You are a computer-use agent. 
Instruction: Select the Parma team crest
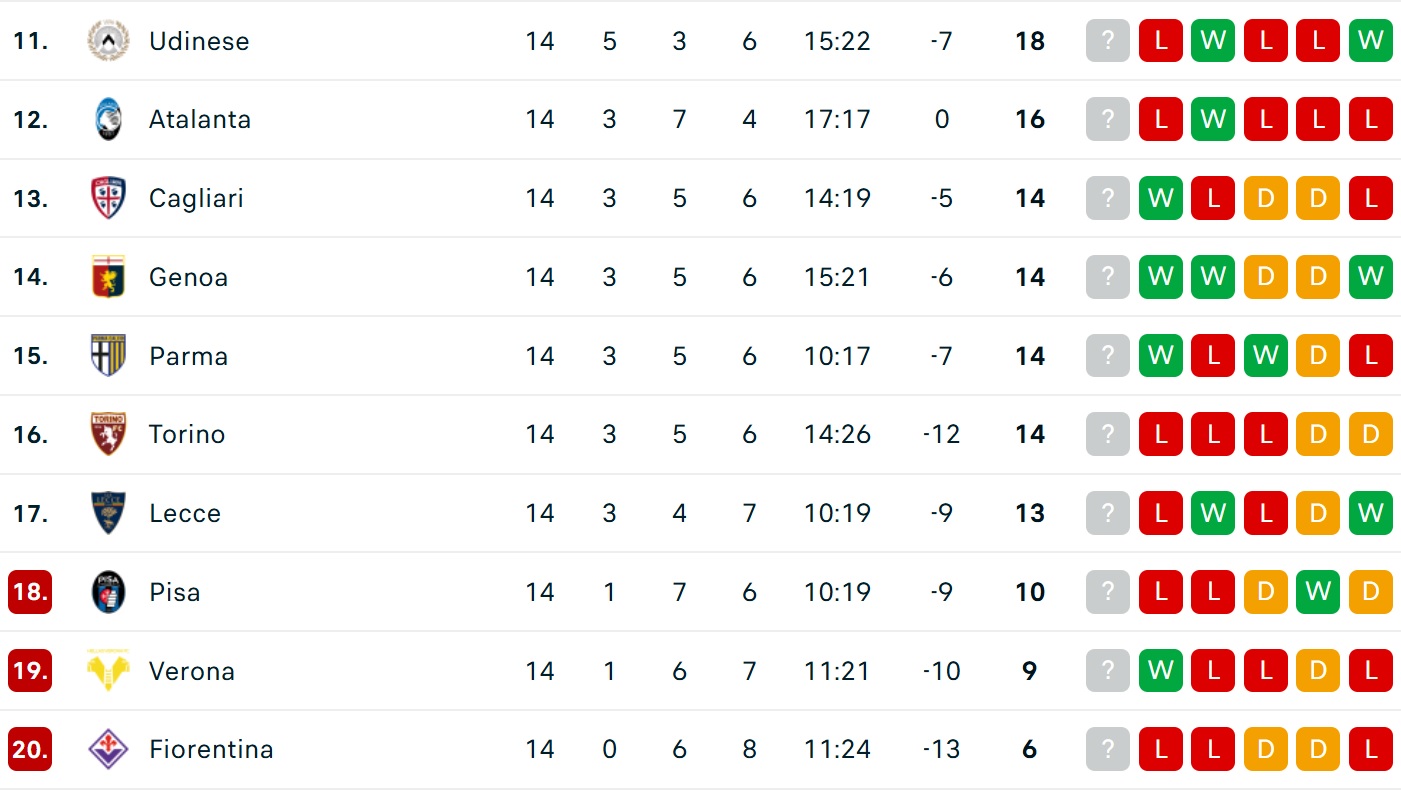pos(107,356)
